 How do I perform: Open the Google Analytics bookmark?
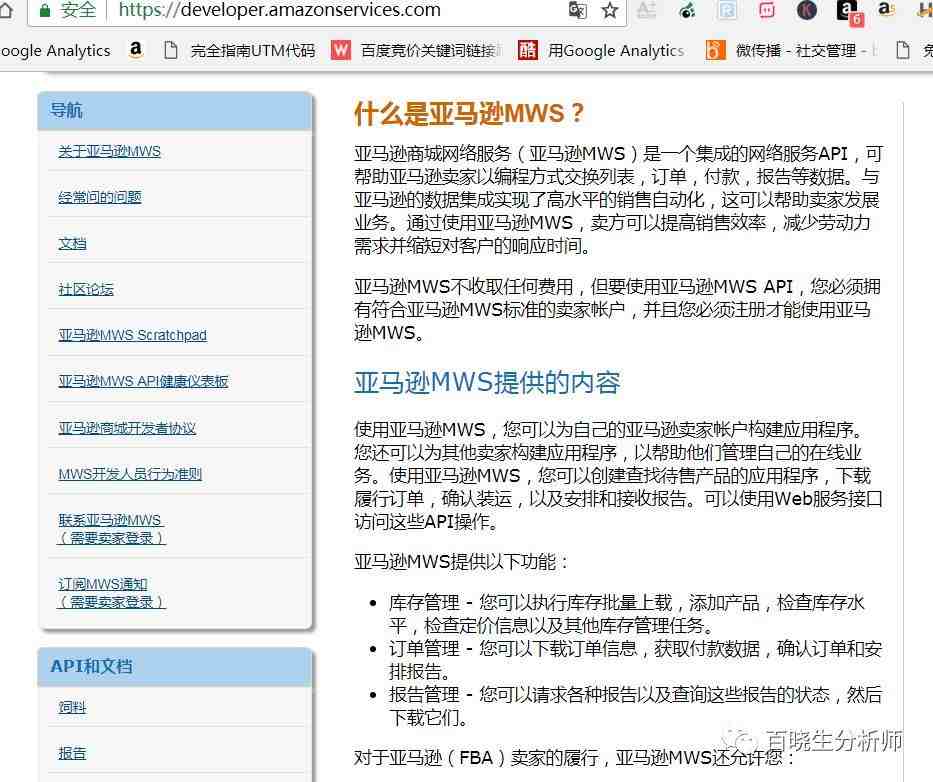55,51
